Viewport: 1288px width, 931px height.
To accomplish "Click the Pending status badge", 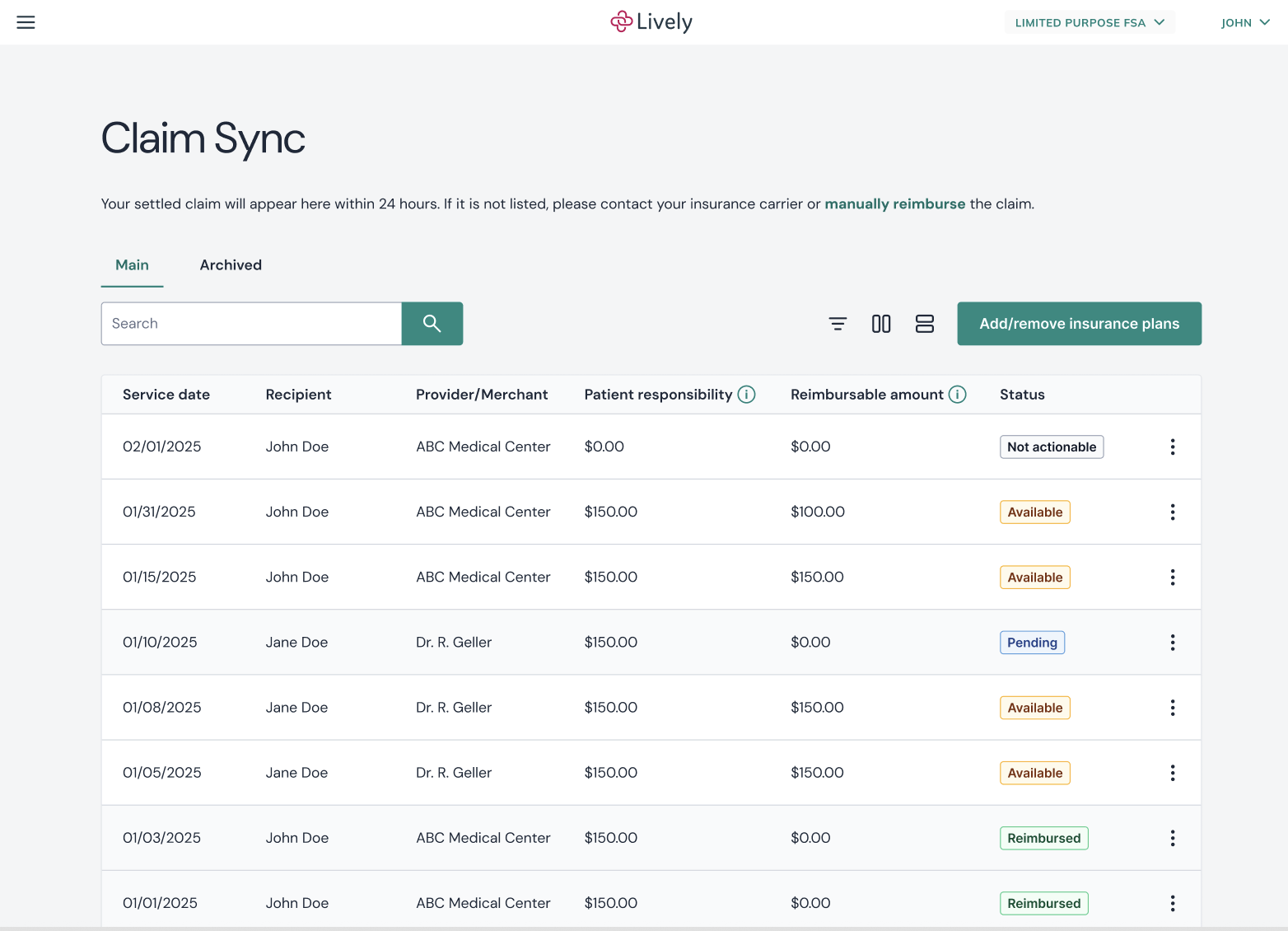I will [x=1032, y=643].
